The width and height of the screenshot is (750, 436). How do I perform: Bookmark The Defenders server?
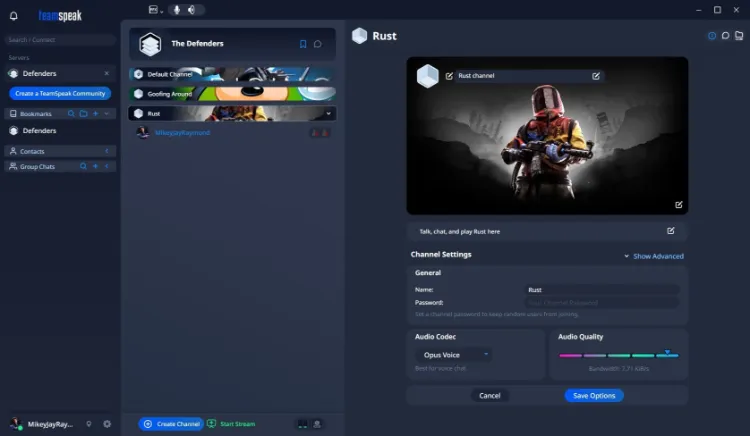[303, 44]
